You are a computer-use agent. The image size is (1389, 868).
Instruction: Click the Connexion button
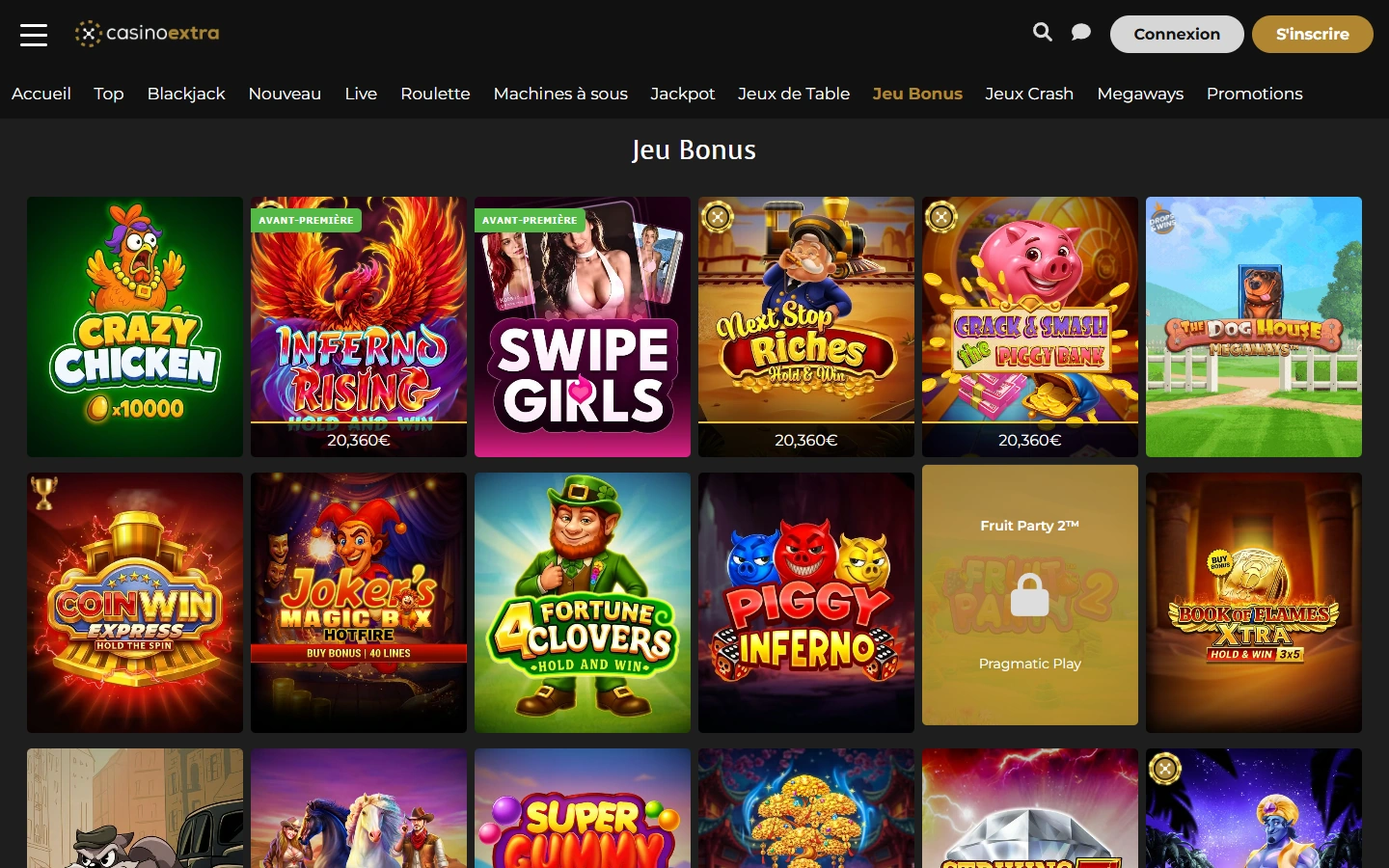pos(1177,34)
